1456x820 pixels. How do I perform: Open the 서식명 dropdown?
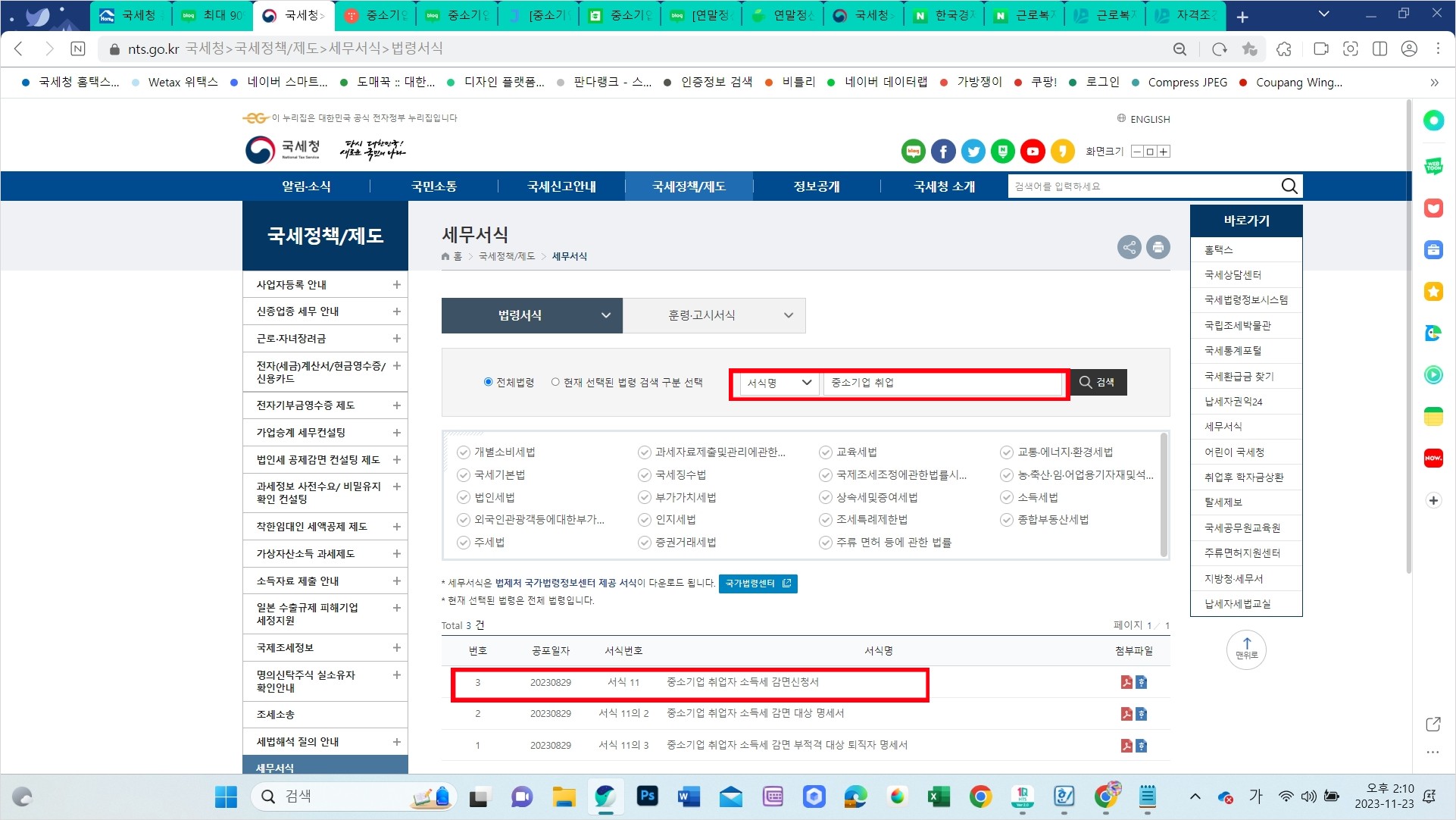(x=775, y=383)
